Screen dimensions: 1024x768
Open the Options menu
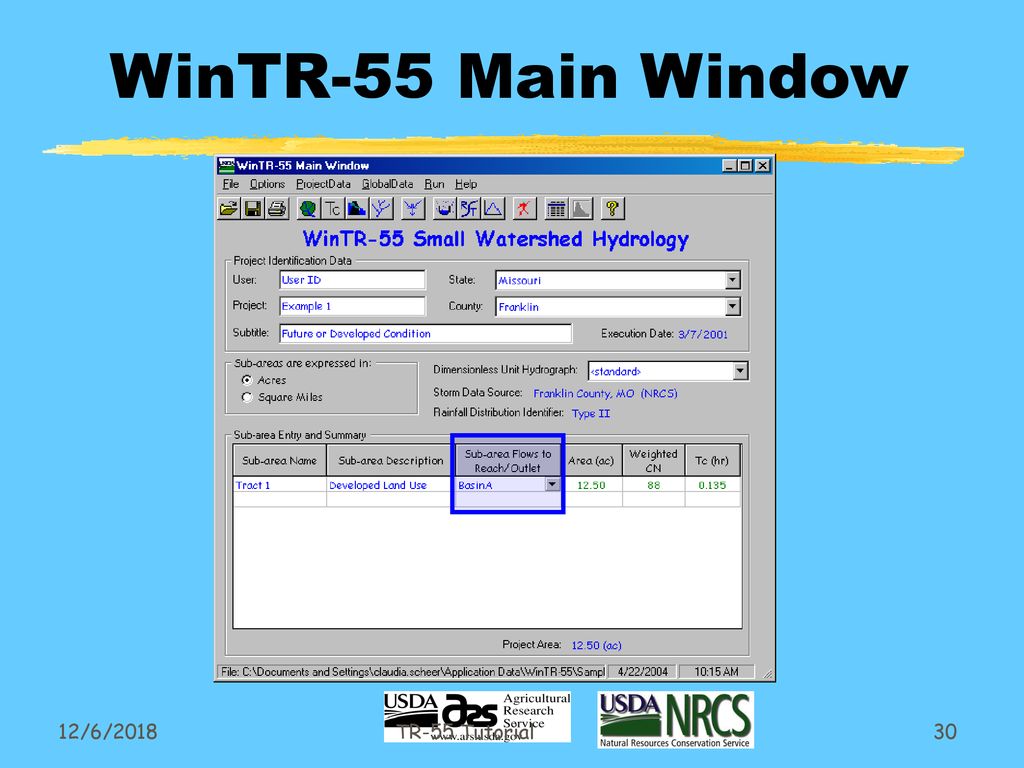[267, 184]
